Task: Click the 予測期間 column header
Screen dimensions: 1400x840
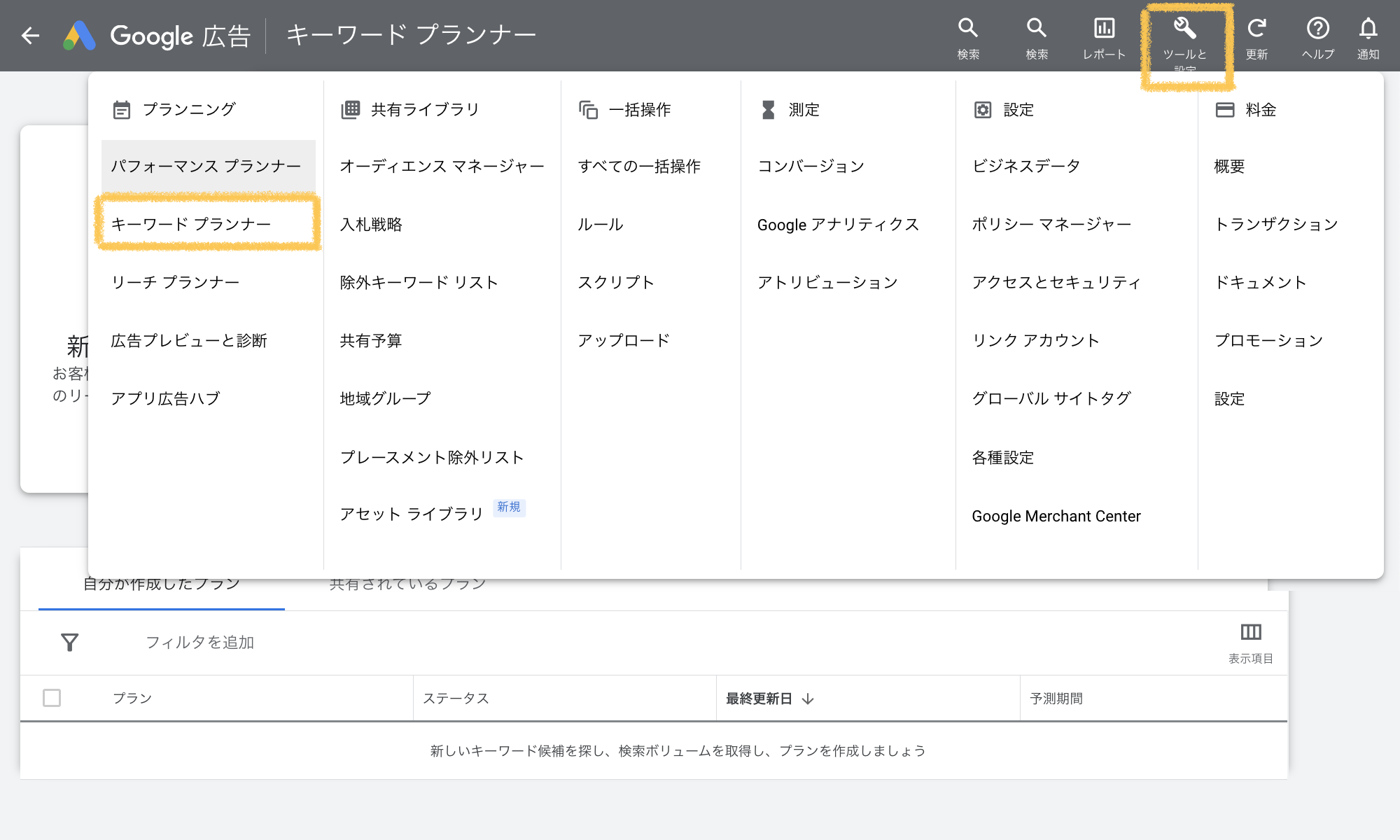Action: pyautogui.click(x=1056, y=698)
